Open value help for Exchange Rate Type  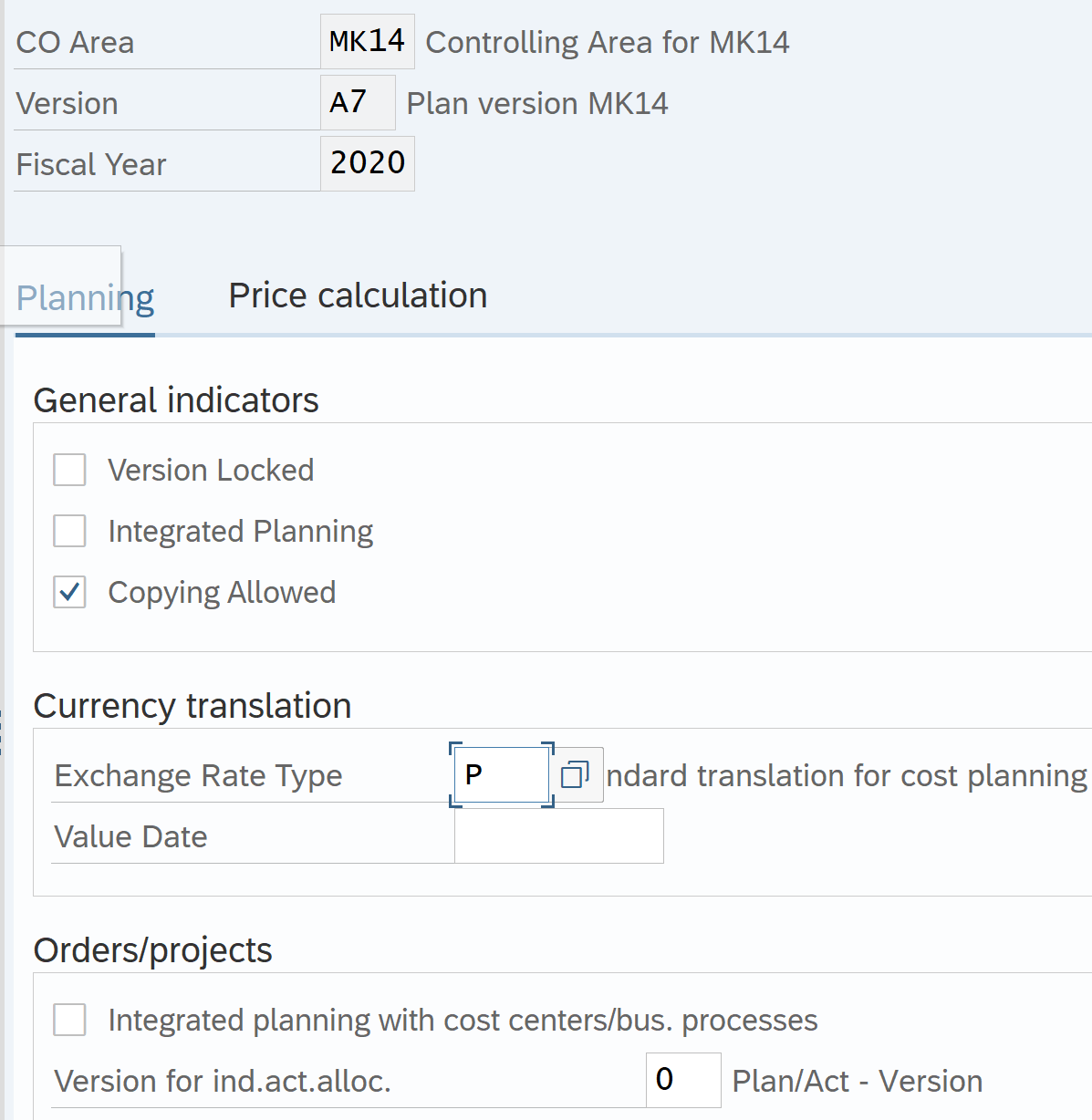point(575,775)
